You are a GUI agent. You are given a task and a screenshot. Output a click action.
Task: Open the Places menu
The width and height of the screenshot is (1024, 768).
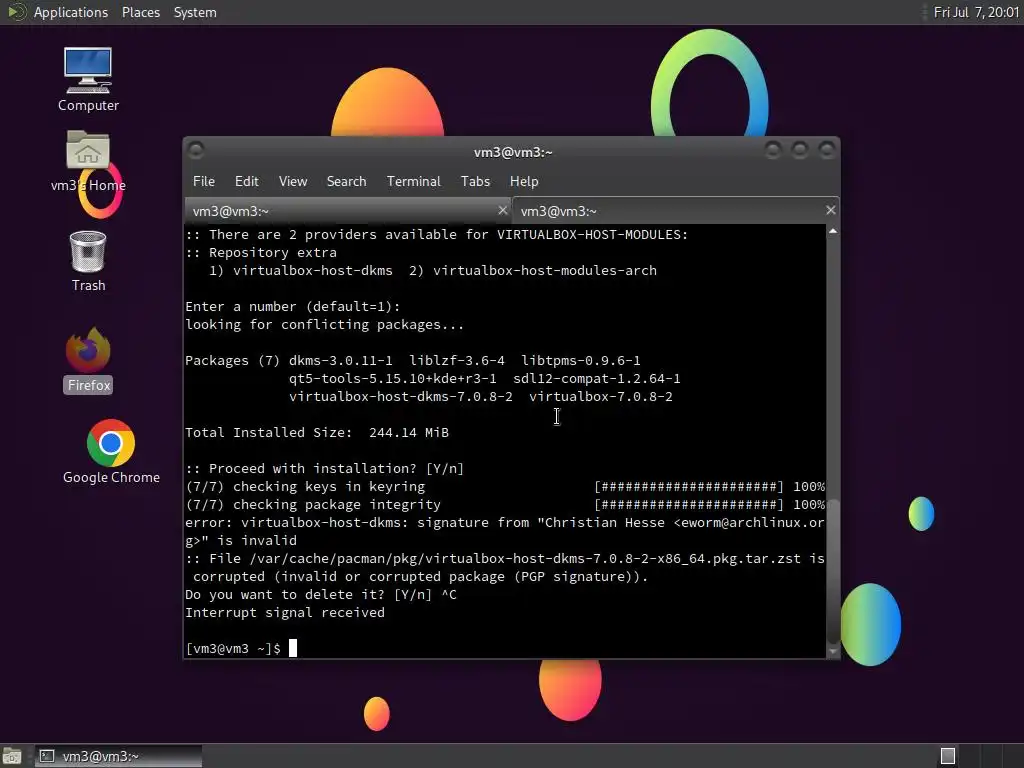(x=140, y=12)
